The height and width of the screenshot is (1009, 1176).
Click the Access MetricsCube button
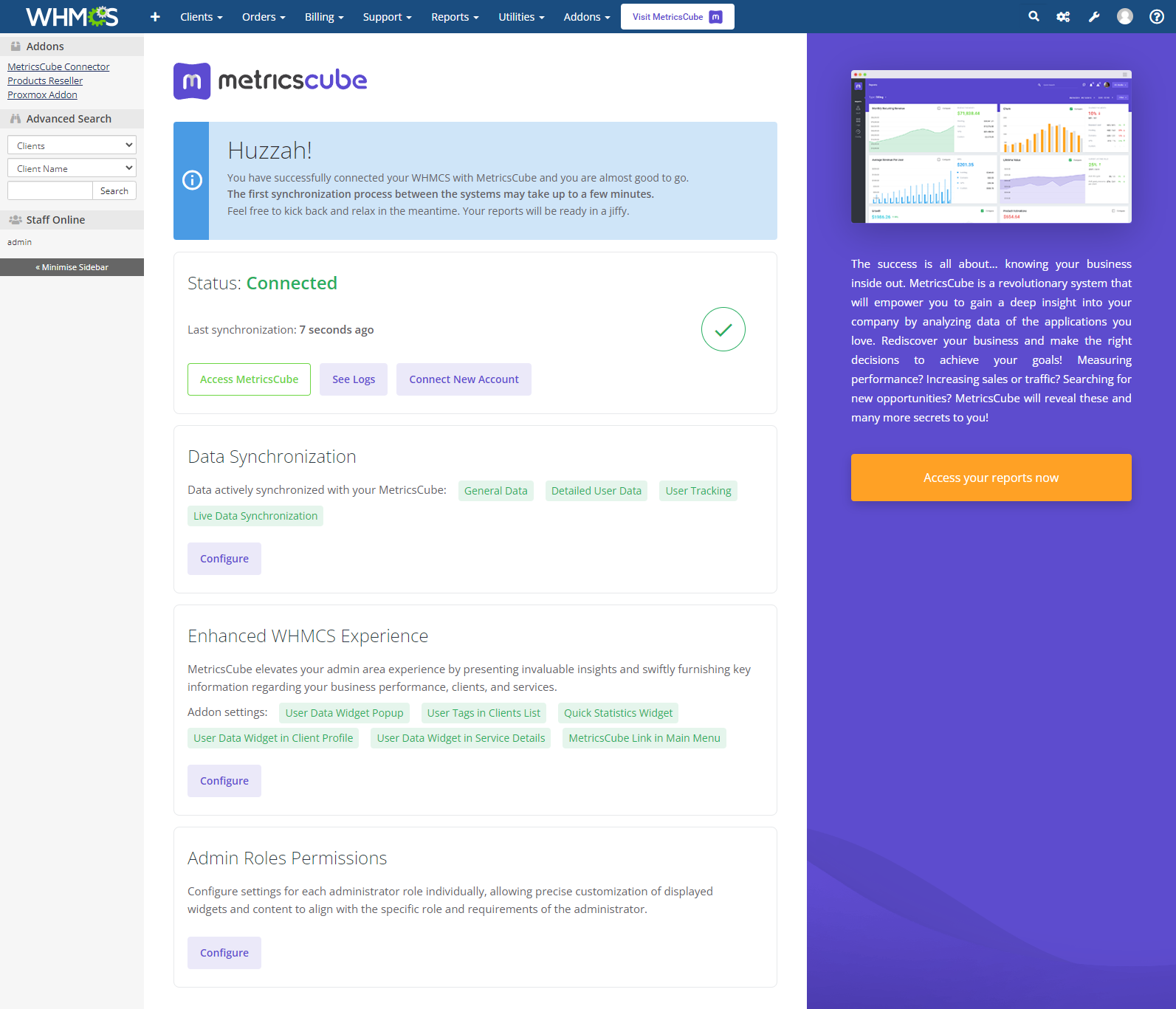tap(249, 379)
